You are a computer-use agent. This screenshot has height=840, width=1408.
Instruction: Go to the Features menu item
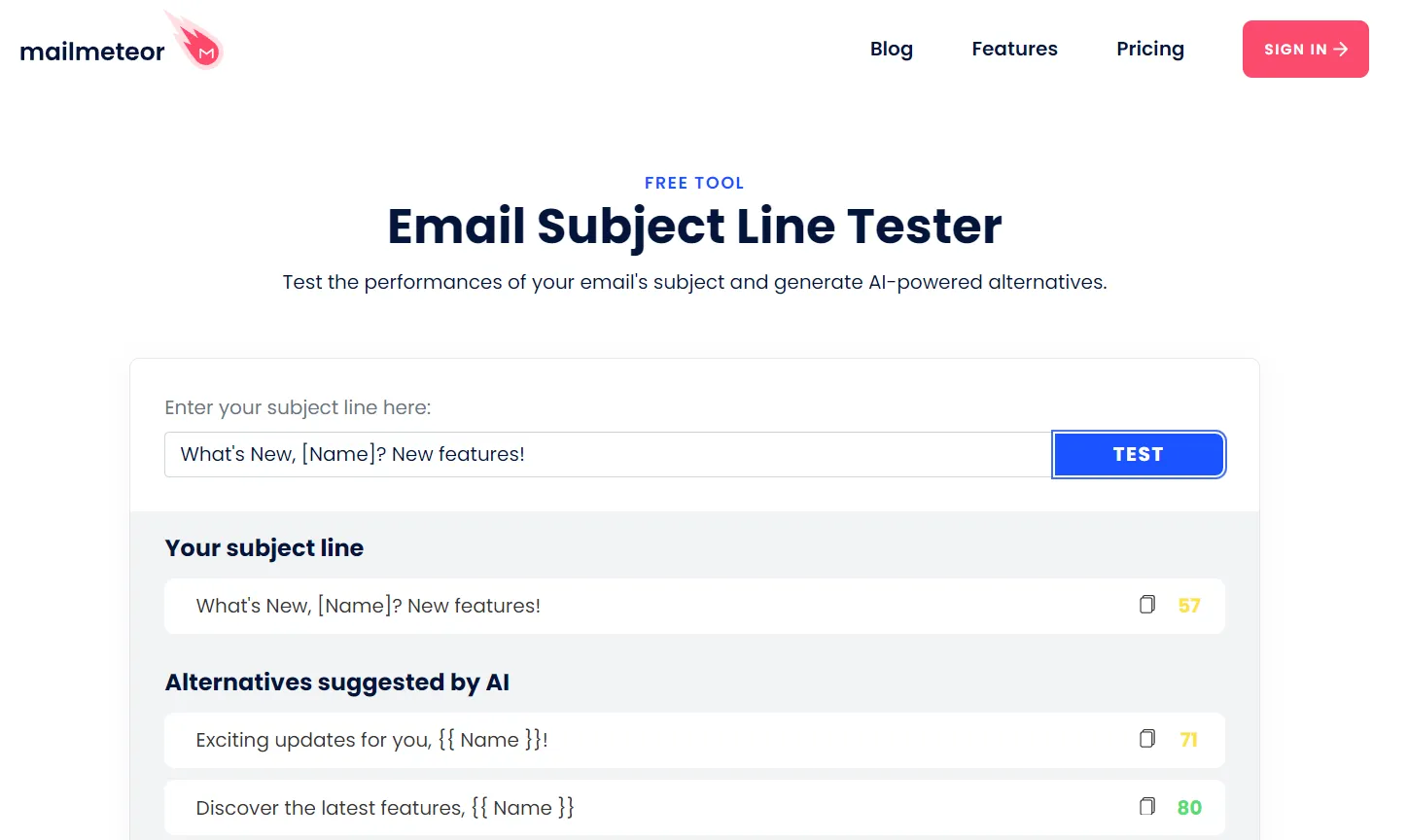1014,49
